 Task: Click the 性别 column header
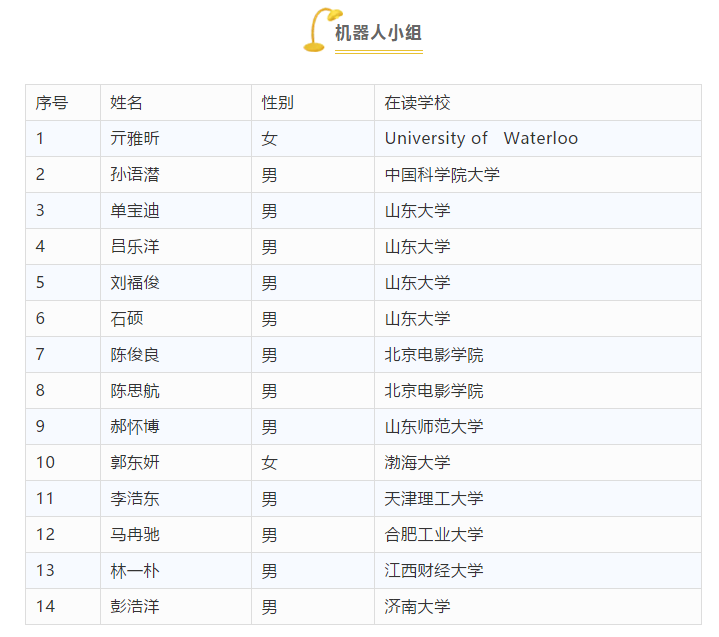278,103
